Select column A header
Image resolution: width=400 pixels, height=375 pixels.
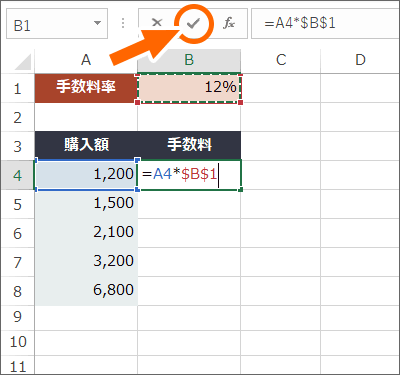pos(86,60)
